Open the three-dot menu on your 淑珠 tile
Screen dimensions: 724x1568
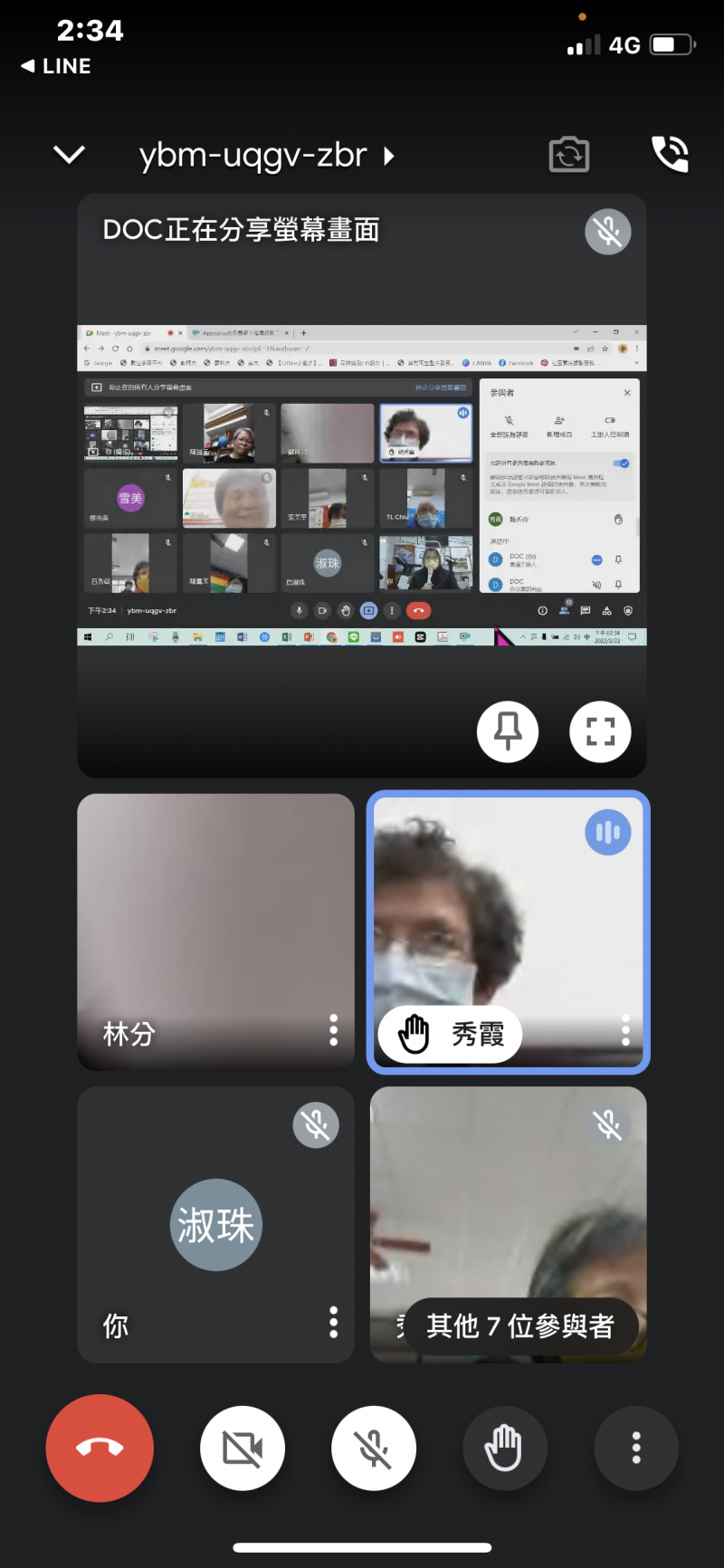(333, 1323)
